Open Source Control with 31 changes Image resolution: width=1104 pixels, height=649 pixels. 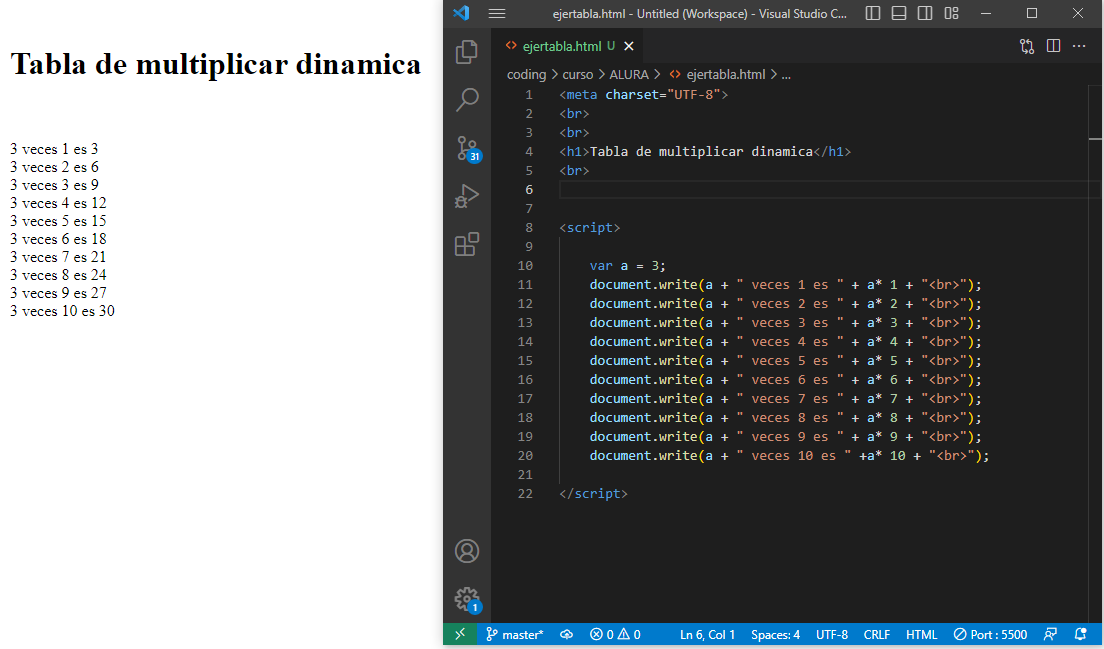pos(467,148)
